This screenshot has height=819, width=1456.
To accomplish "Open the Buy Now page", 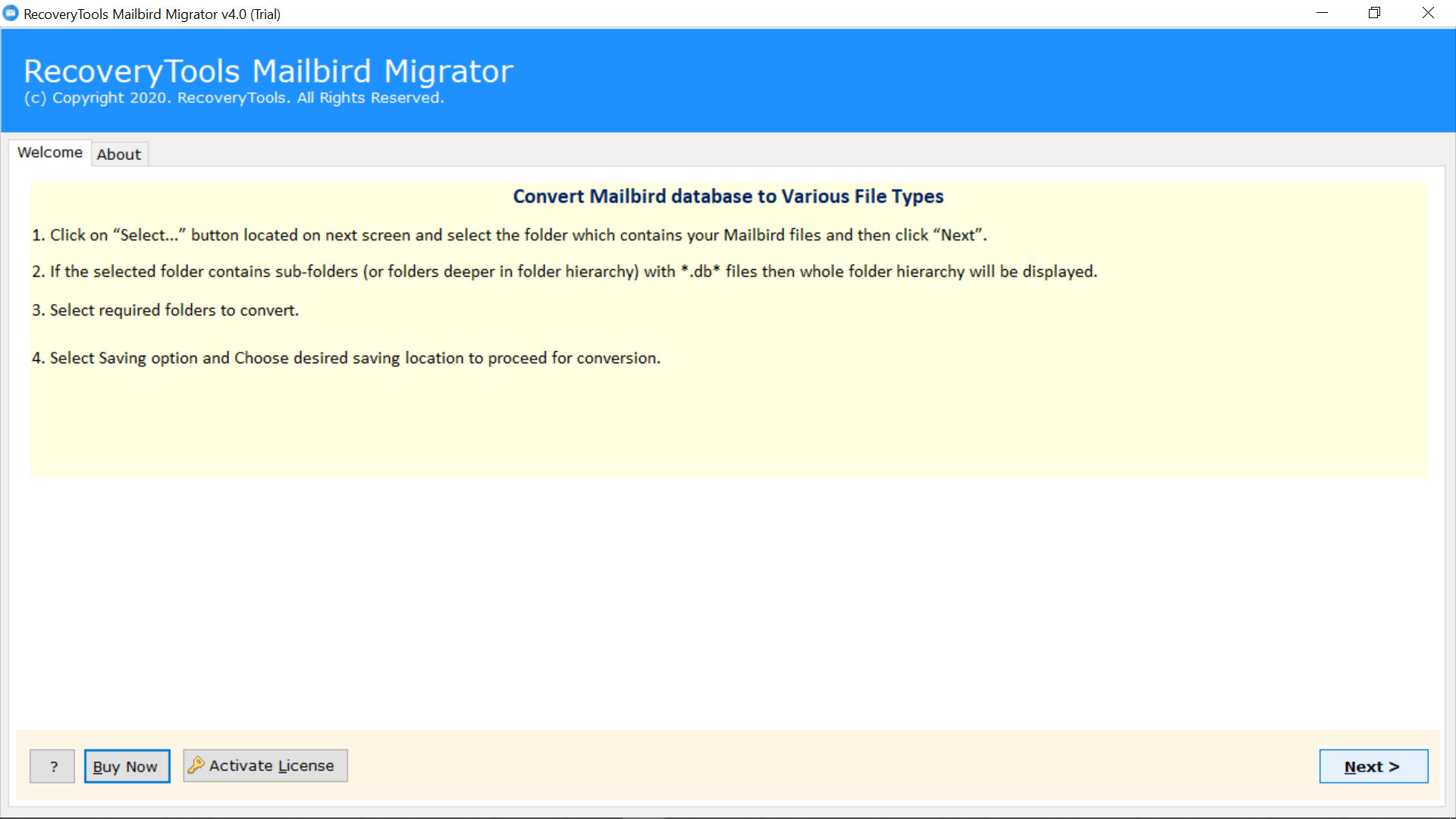I will point(127,767).
